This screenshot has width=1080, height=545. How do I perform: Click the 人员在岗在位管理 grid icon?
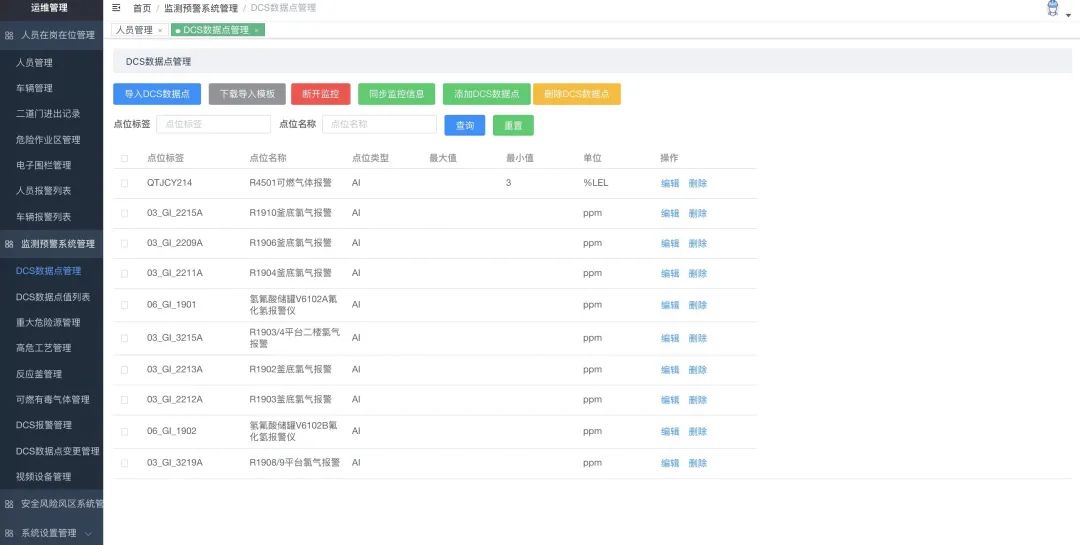point(9,35)
